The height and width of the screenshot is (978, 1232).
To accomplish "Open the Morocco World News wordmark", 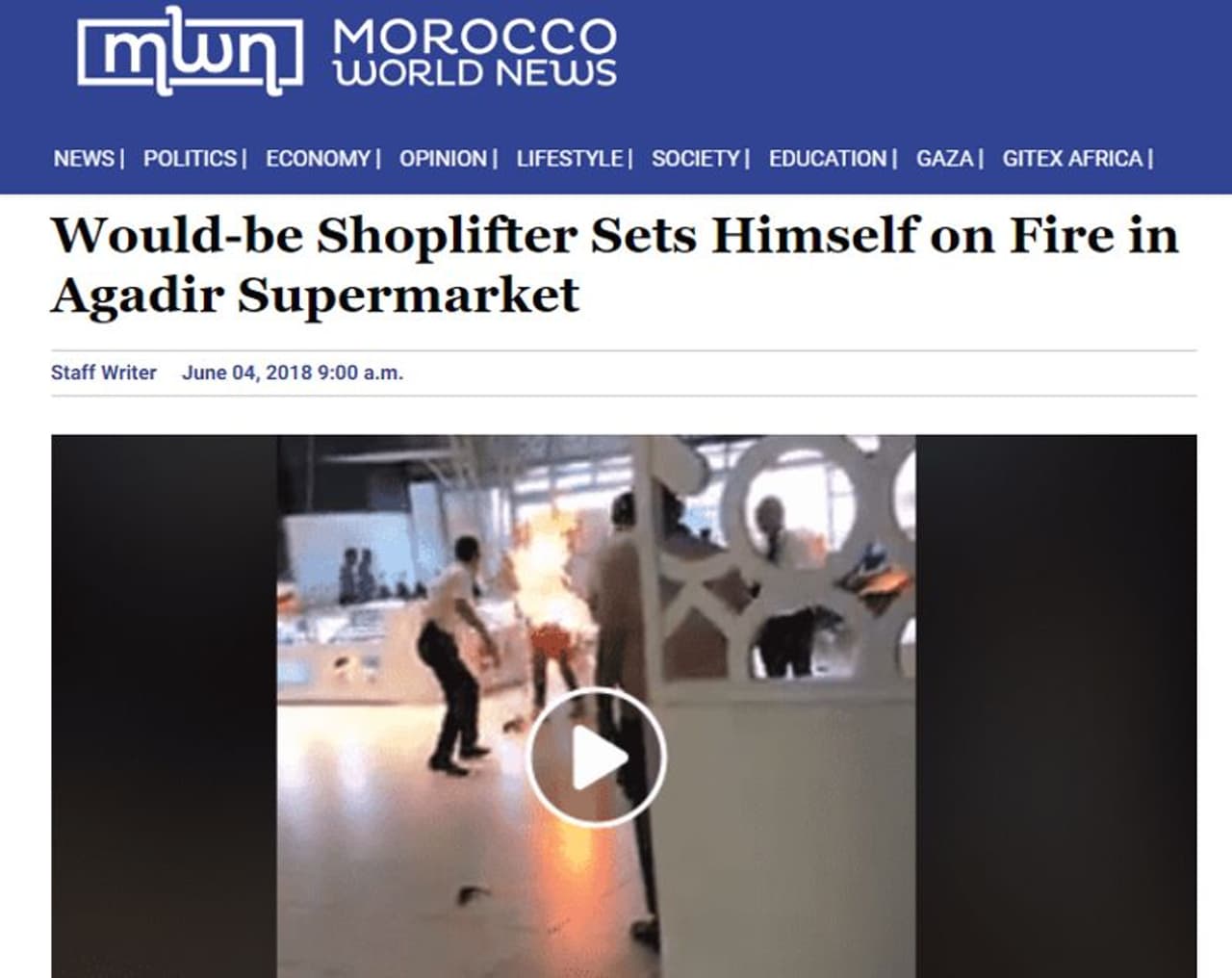I will point(475,54).
